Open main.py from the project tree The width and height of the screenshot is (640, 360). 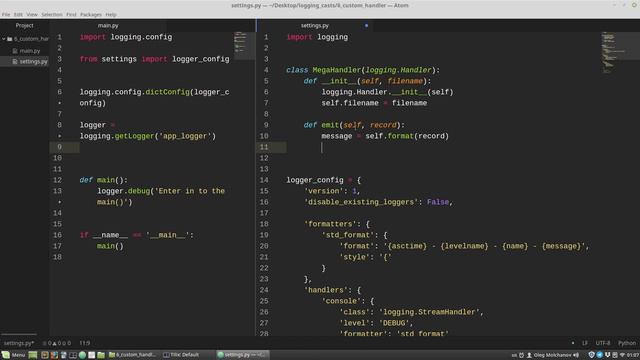[x=30, y=51]
